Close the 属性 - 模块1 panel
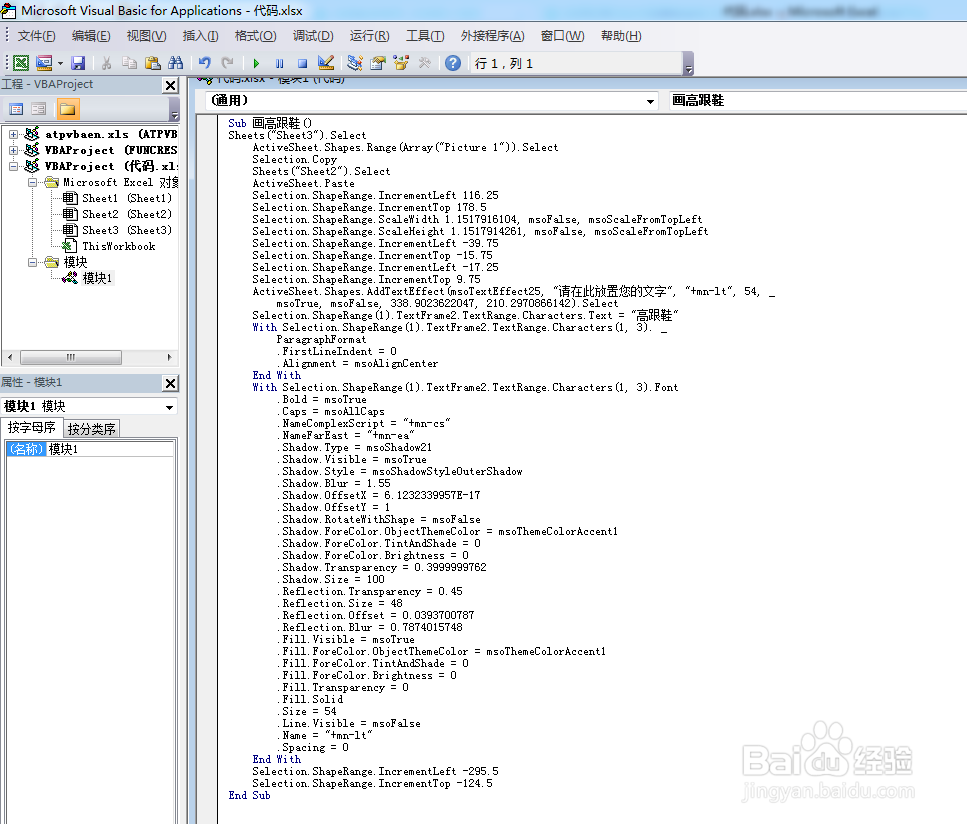 [x=171, y=383]
